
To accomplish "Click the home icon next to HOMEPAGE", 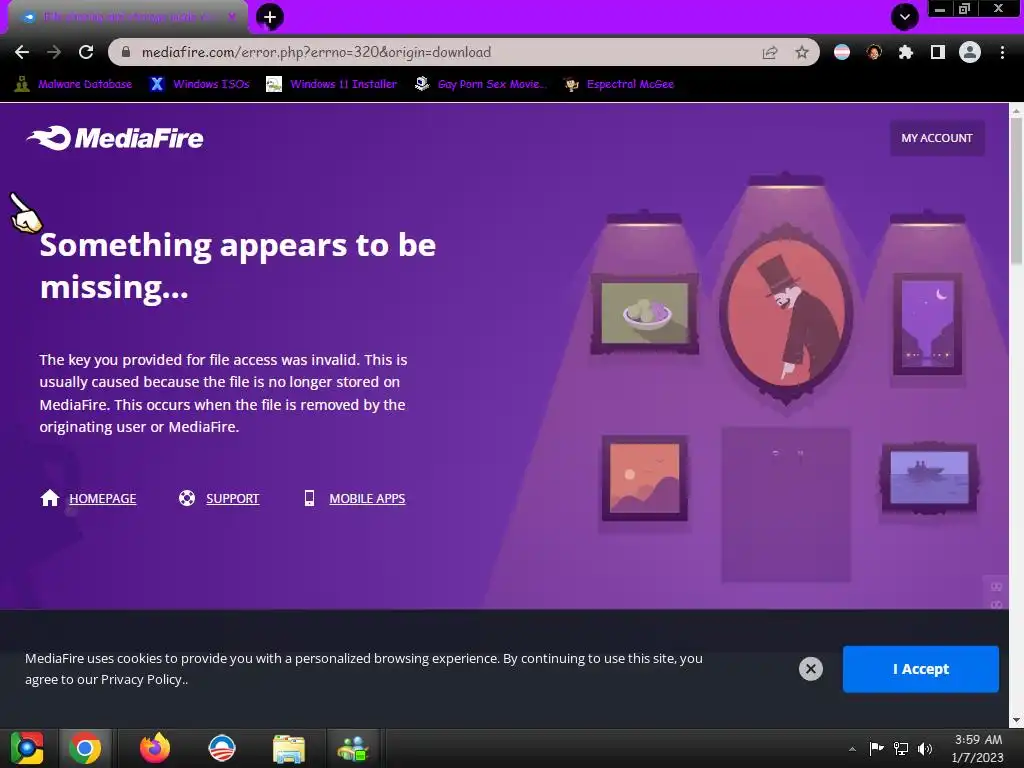I will pyautogui.click(x=50, y=498).
